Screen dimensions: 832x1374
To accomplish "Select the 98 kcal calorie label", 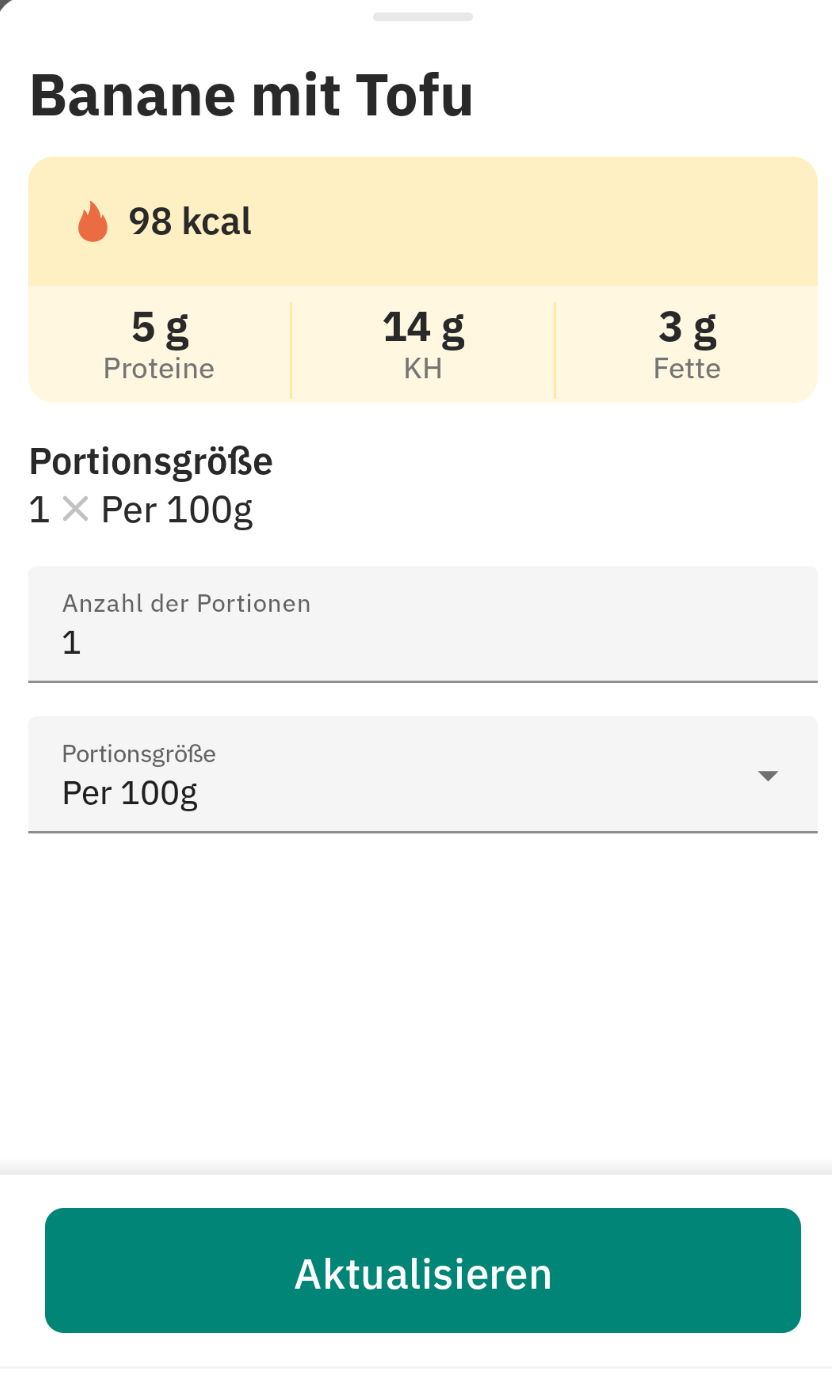I will [x=190, y=221].
